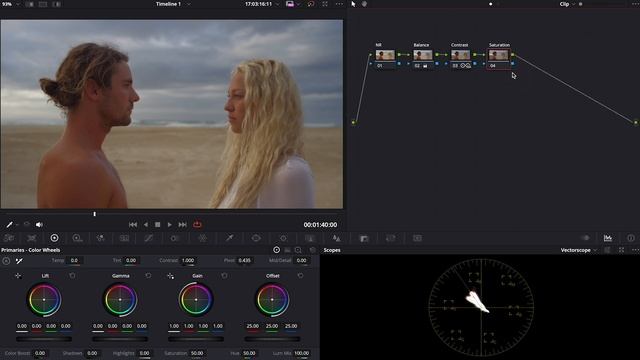640x360 pixels.
Task: Mute viewer audio with speaker icon
Action: click(39, 224)
